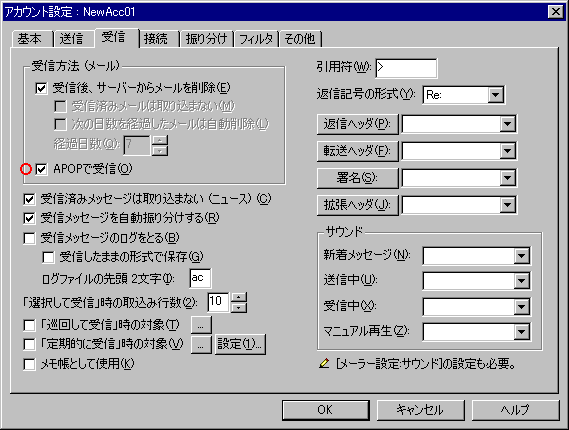
Task: Enable 受信メッセージのログをとる checkbox
Action: [29, 238]
